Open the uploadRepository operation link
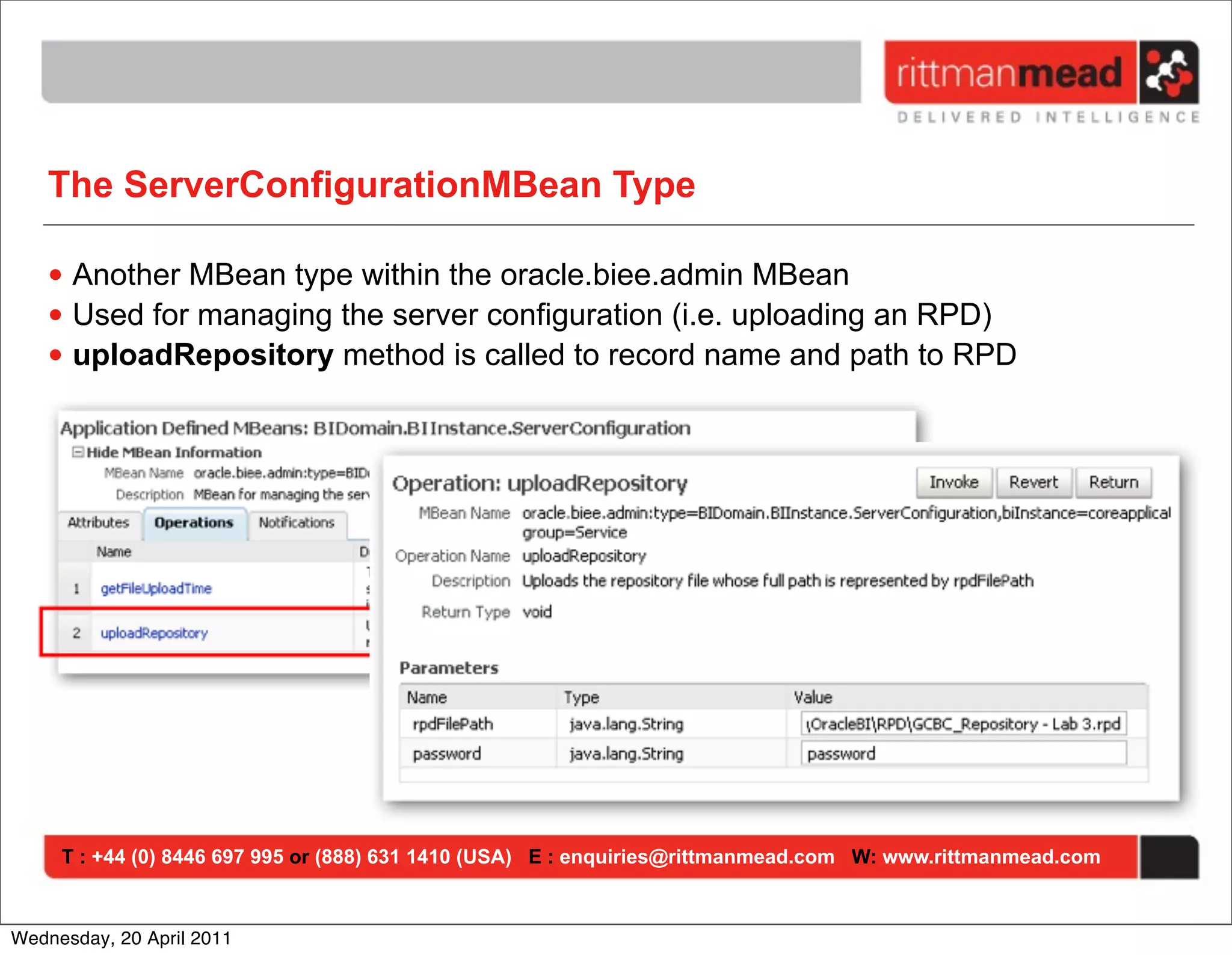 154,633
